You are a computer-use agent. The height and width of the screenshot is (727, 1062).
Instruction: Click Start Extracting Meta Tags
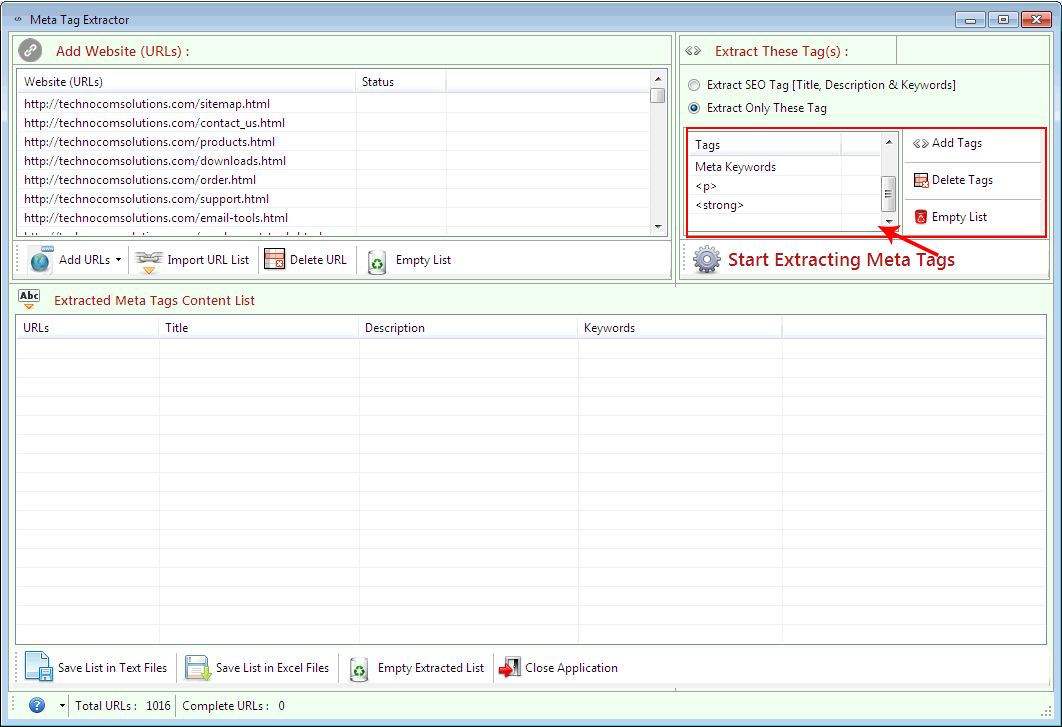click(841, 259)
